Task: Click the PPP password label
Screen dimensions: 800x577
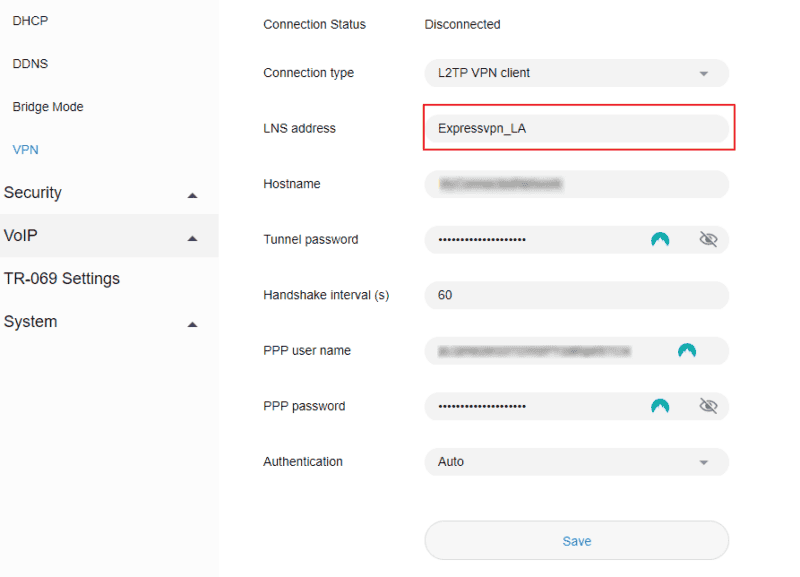Action: tap(304, 407)
